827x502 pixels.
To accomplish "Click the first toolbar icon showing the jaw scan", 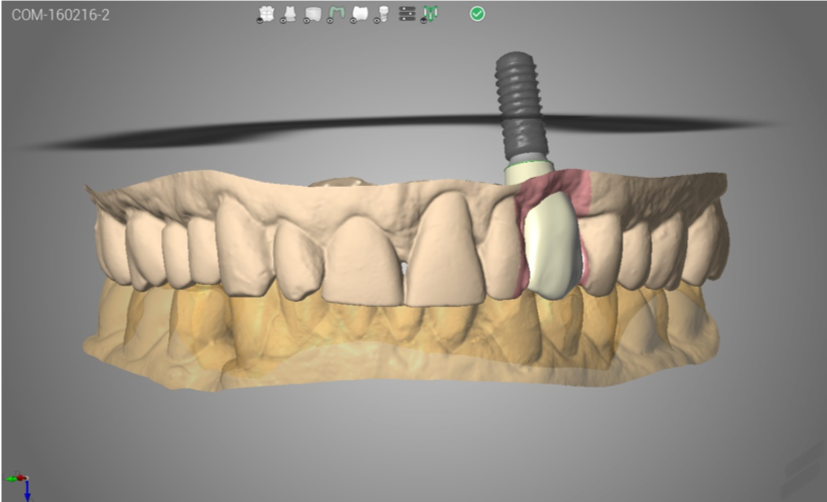I will click(x=266, y=14).
